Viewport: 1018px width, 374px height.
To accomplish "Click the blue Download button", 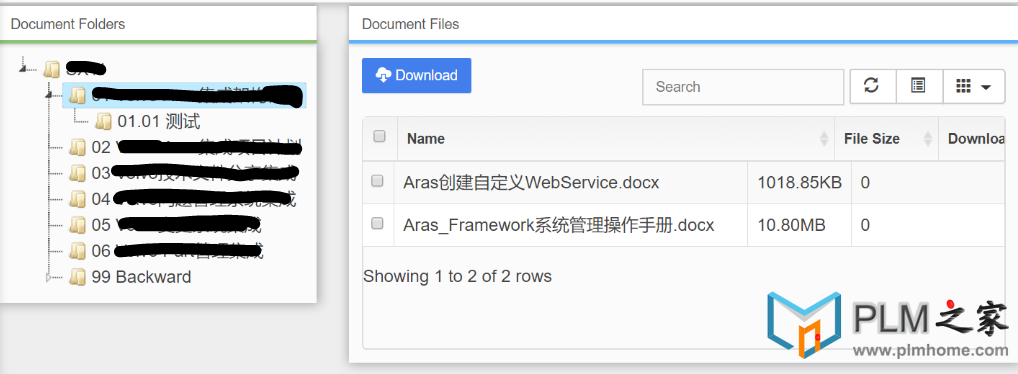I will click(x=416, y=75).
